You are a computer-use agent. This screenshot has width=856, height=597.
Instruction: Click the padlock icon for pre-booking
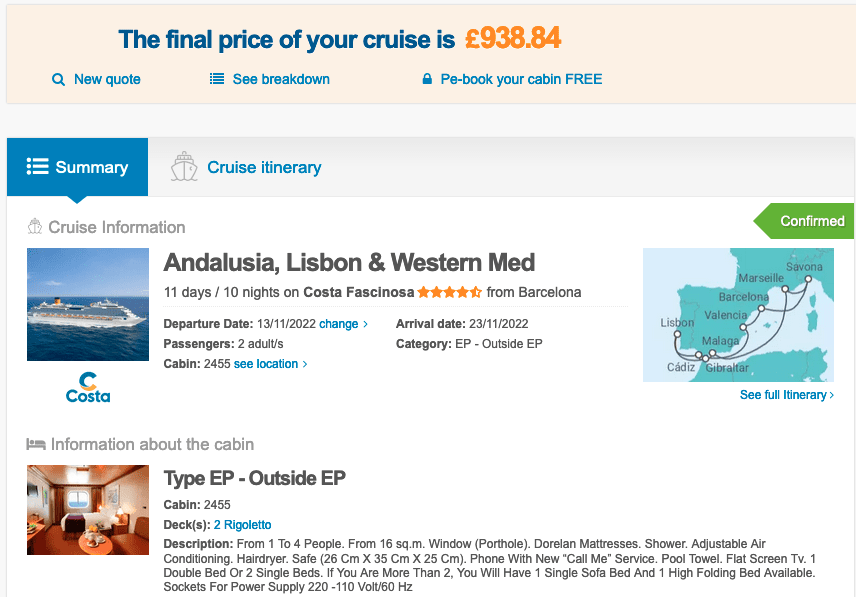[427, 79]
